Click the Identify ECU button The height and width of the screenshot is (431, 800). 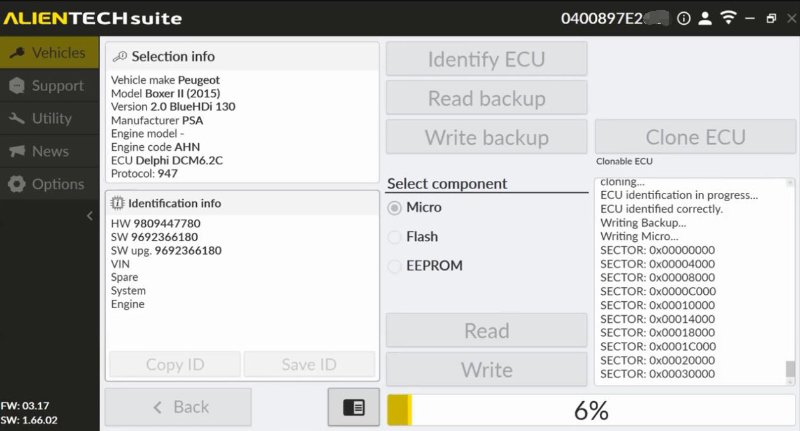[x=487, y=59]
